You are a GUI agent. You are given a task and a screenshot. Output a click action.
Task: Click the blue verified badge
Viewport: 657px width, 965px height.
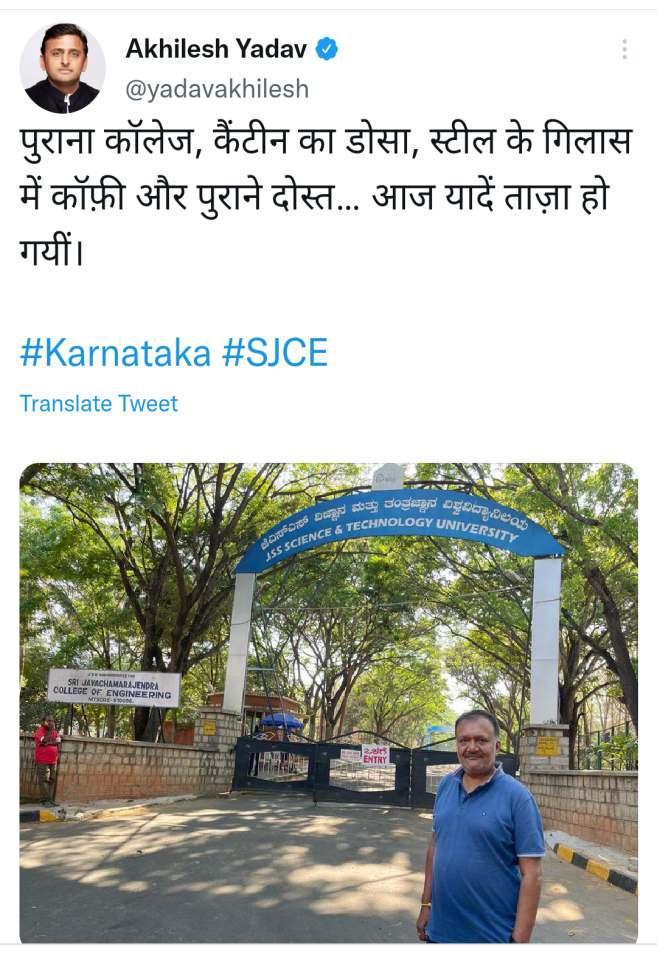(327, 49)
